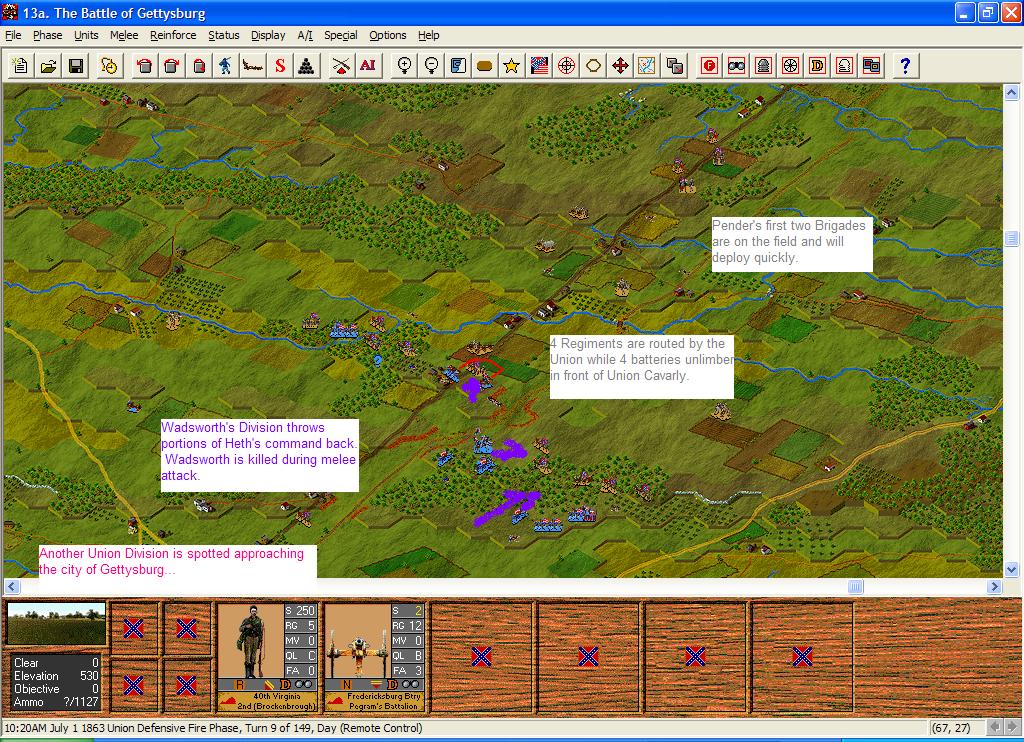Click the first red turn-arrow box icon
The height and width of the screenshot is (742, 1024).
tap(144, 65)
